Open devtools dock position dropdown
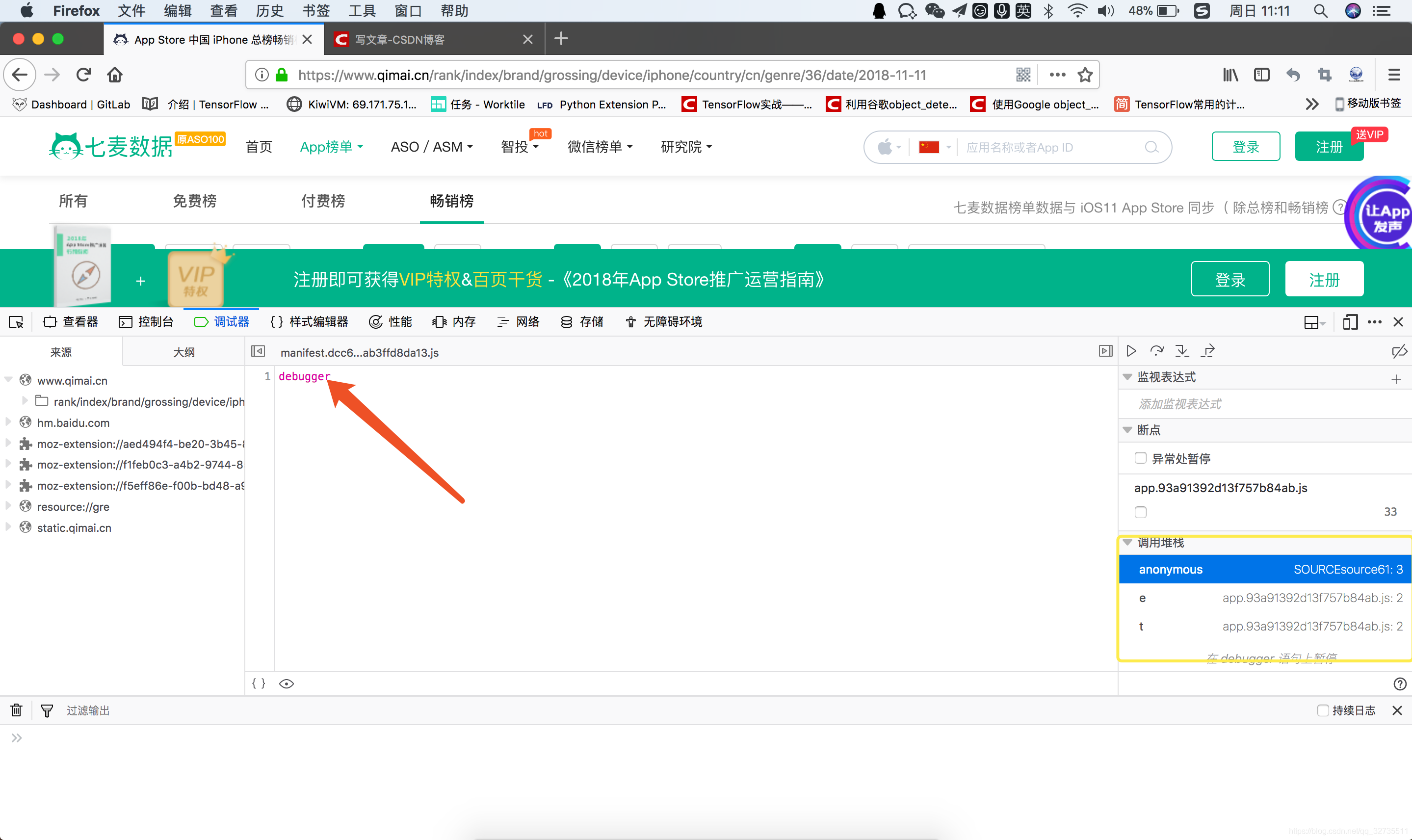The width and height of the screenshot is (1412, 840). pyautogui.click(x=1315, y=322)
